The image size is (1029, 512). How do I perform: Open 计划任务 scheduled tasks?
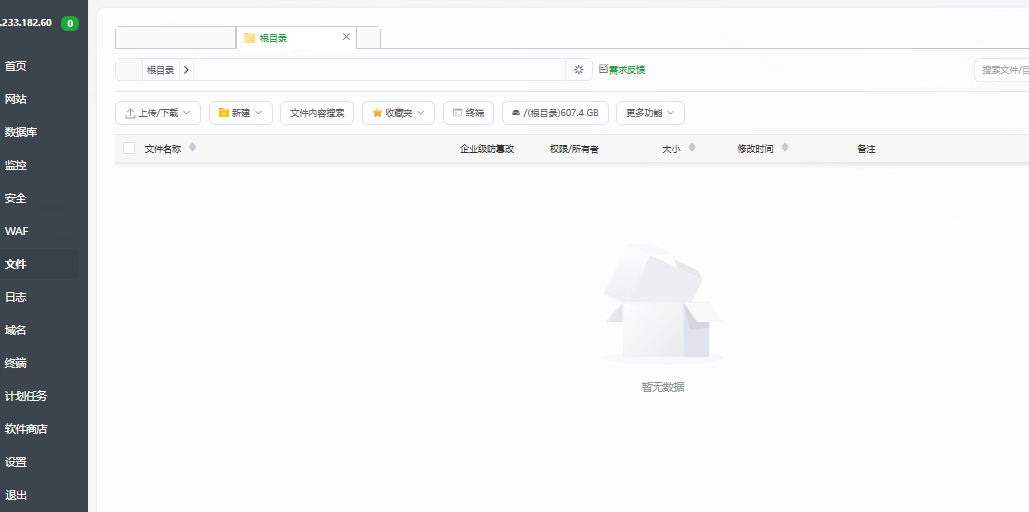26,396
